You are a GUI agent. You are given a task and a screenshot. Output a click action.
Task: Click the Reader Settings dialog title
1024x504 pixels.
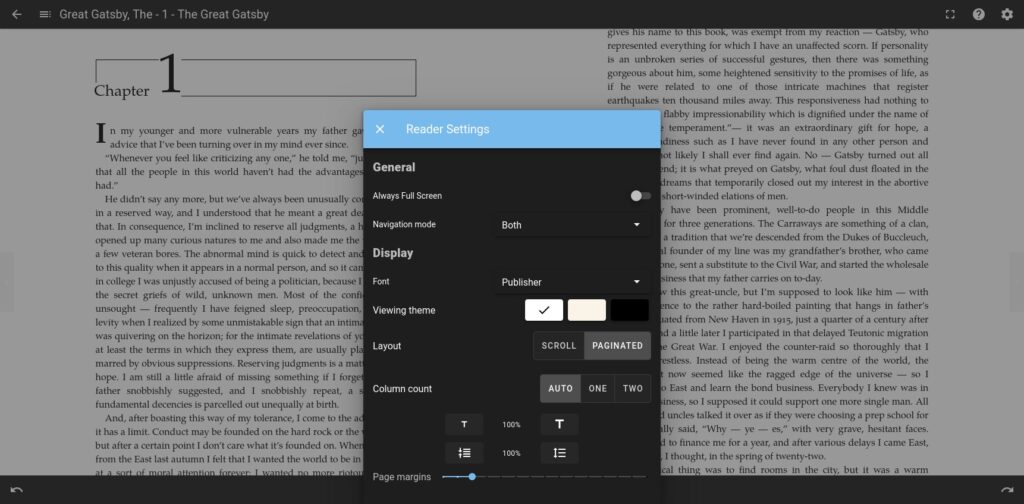coord(447,129)
